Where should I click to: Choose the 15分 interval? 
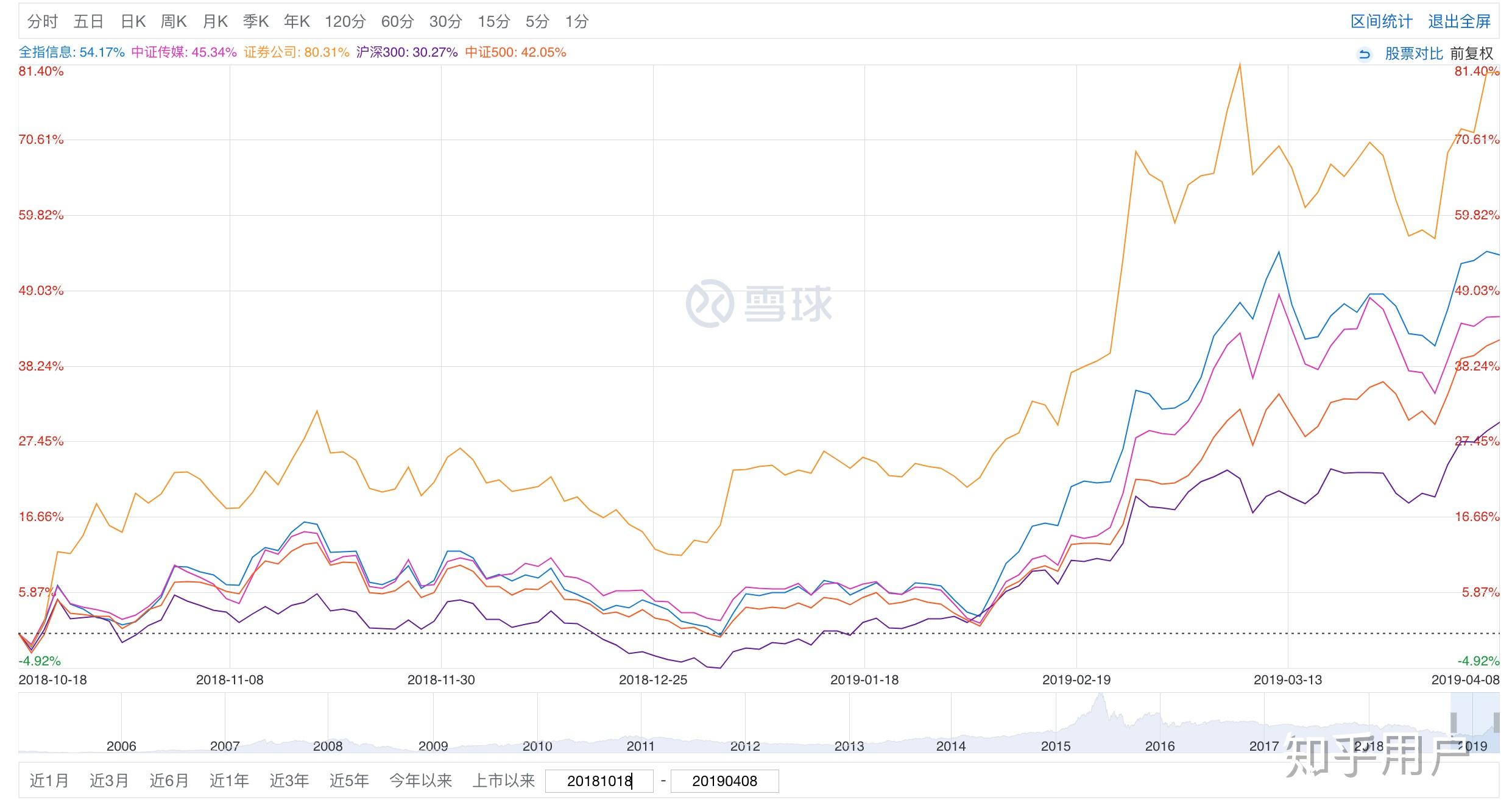click(493, 22)
